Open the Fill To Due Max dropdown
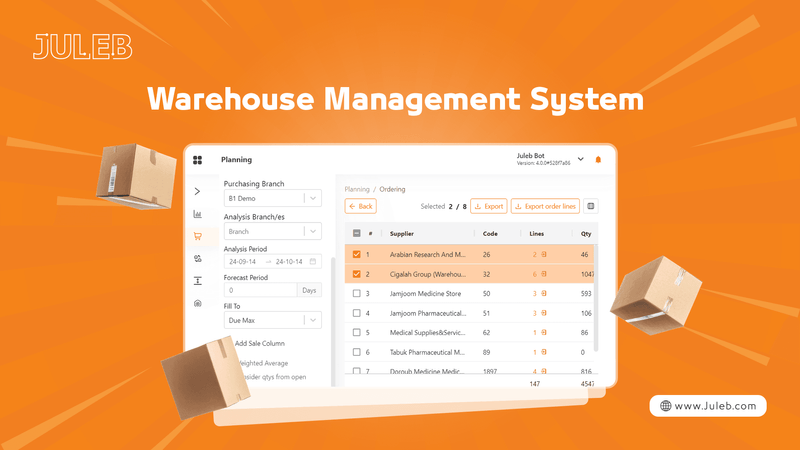The width and height of the screenshot is (800, 450). point(312,320)
